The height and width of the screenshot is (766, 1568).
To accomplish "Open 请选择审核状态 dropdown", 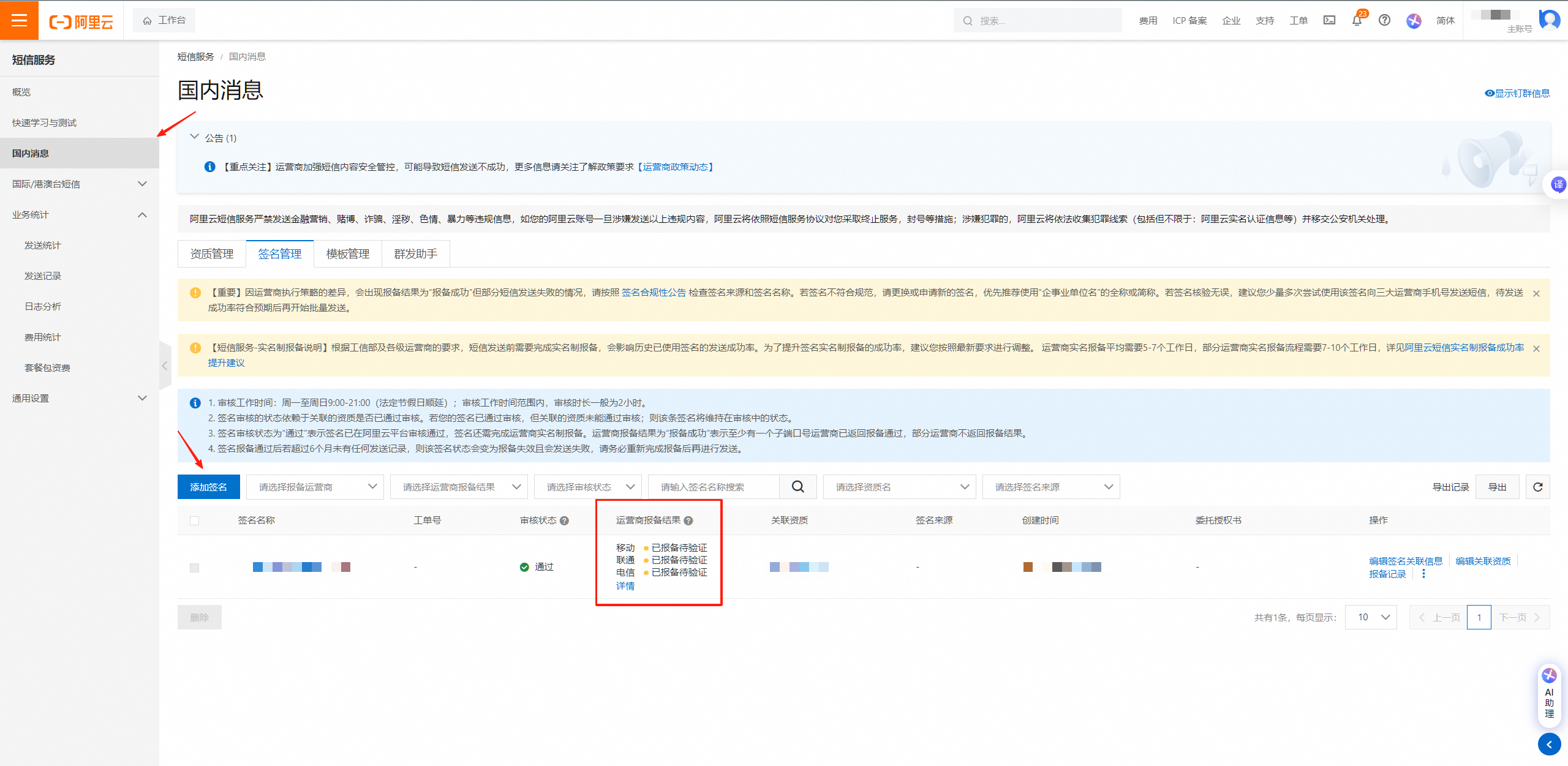I will pyautogui.click(x=587, y=487).
